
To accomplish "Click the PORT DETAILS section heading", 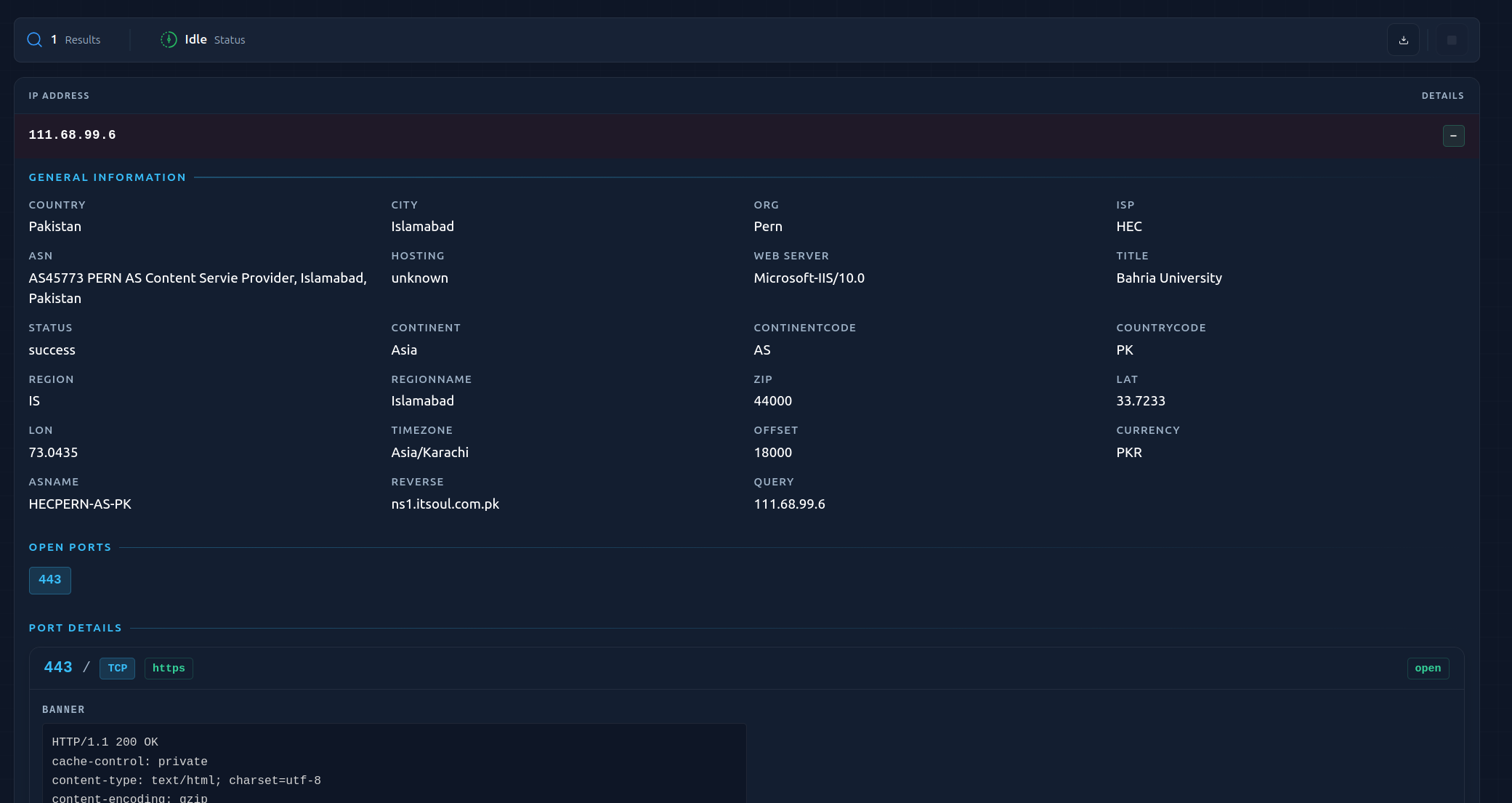I will pyautogui.click(x=76, y=628).
